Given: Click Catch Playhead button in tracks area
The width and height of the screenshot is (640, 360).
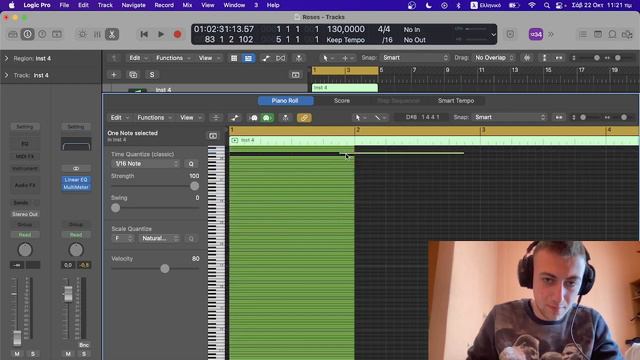Looking at the screenshot, I should (299, 58).
